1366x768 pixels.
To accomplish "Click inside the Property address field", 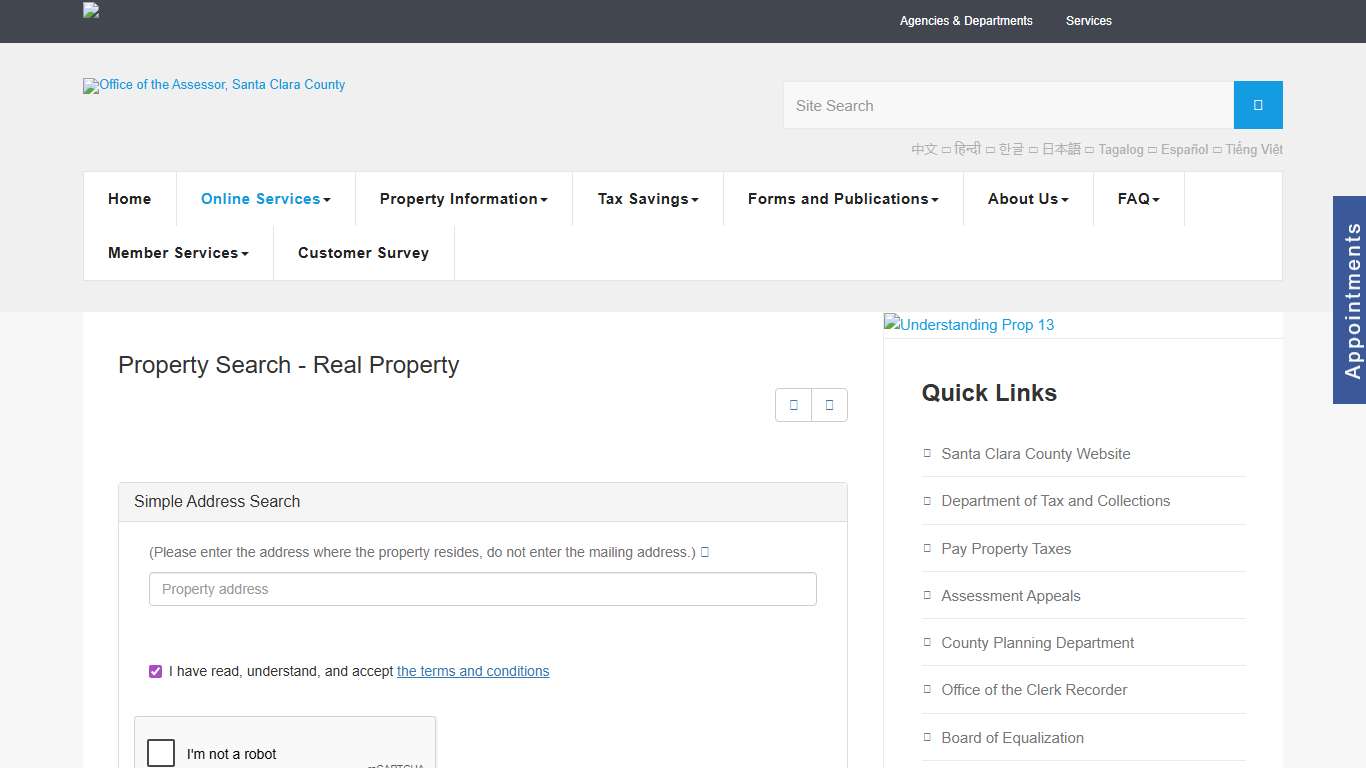I will coord(482,589).
